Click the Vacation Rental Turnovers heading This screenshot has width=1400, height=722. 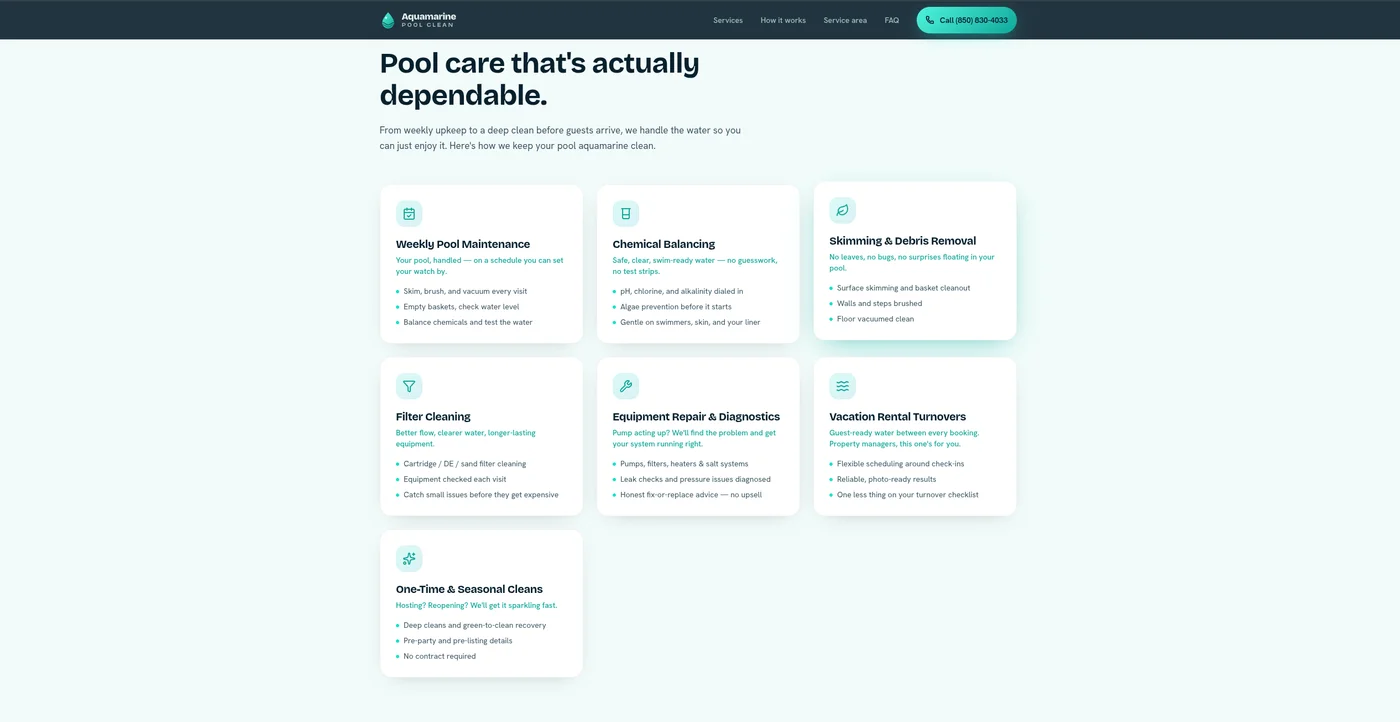tap(898, 417)
